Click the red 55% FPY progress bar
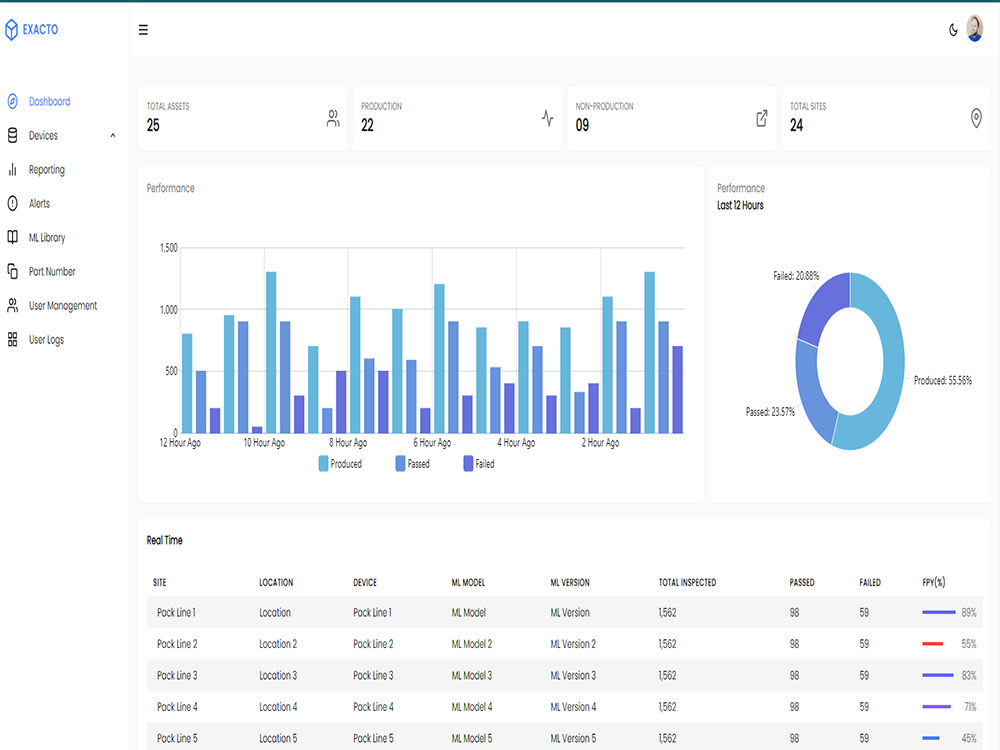 coord(932,644)
